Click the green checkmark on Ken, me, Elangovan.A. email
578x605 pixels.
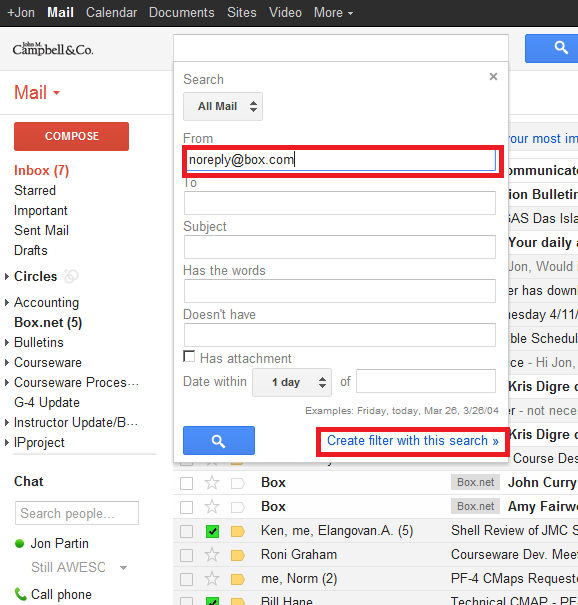[212, 531]
